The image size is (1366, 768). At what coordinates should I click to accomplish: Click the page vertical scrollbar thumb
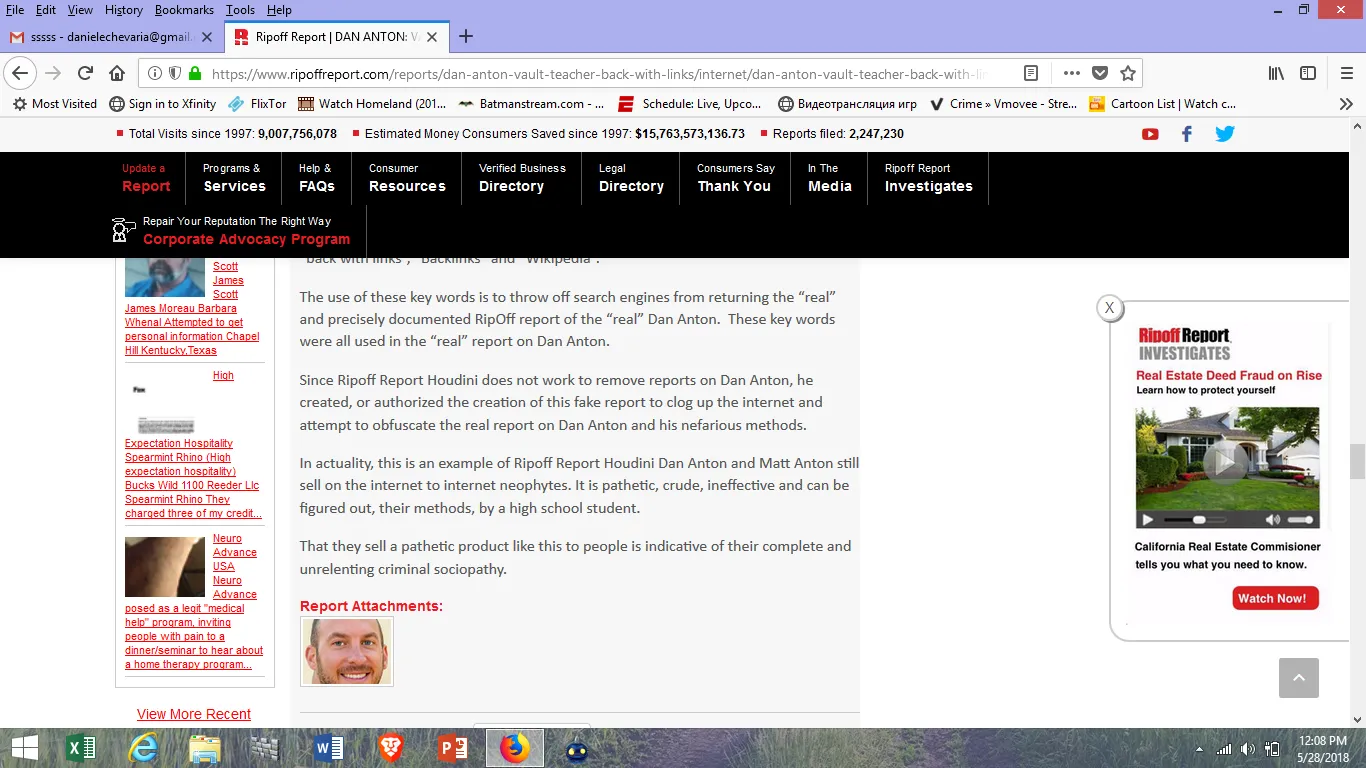1357,462
